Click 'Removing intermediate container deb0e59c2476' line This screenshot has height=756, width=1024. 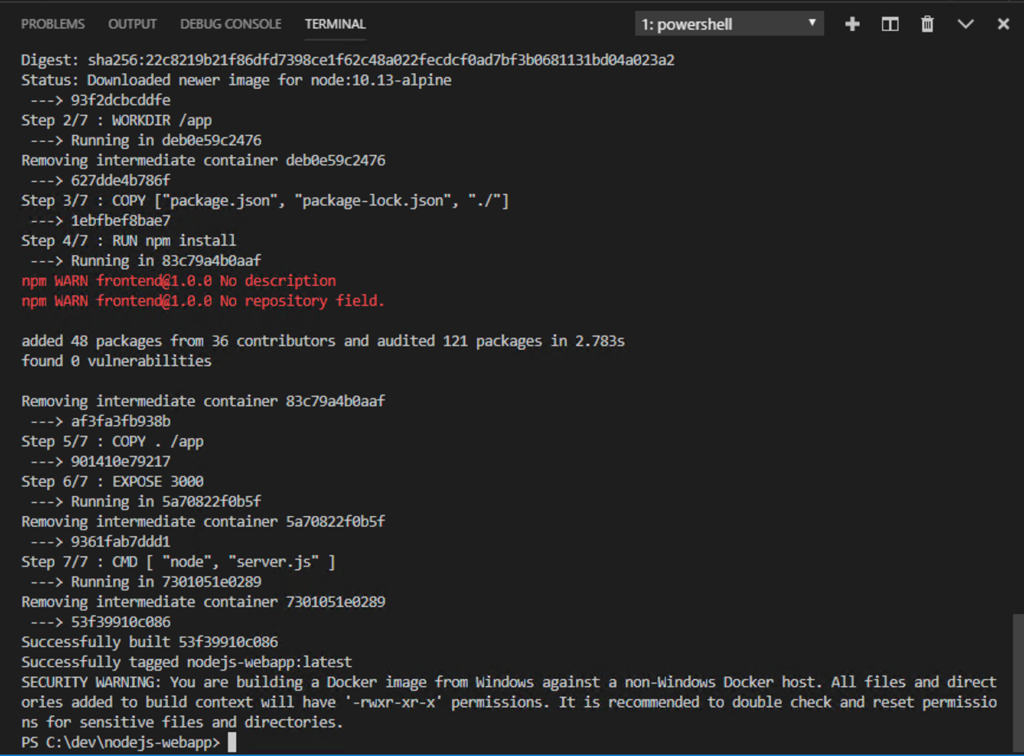(203, 160)
